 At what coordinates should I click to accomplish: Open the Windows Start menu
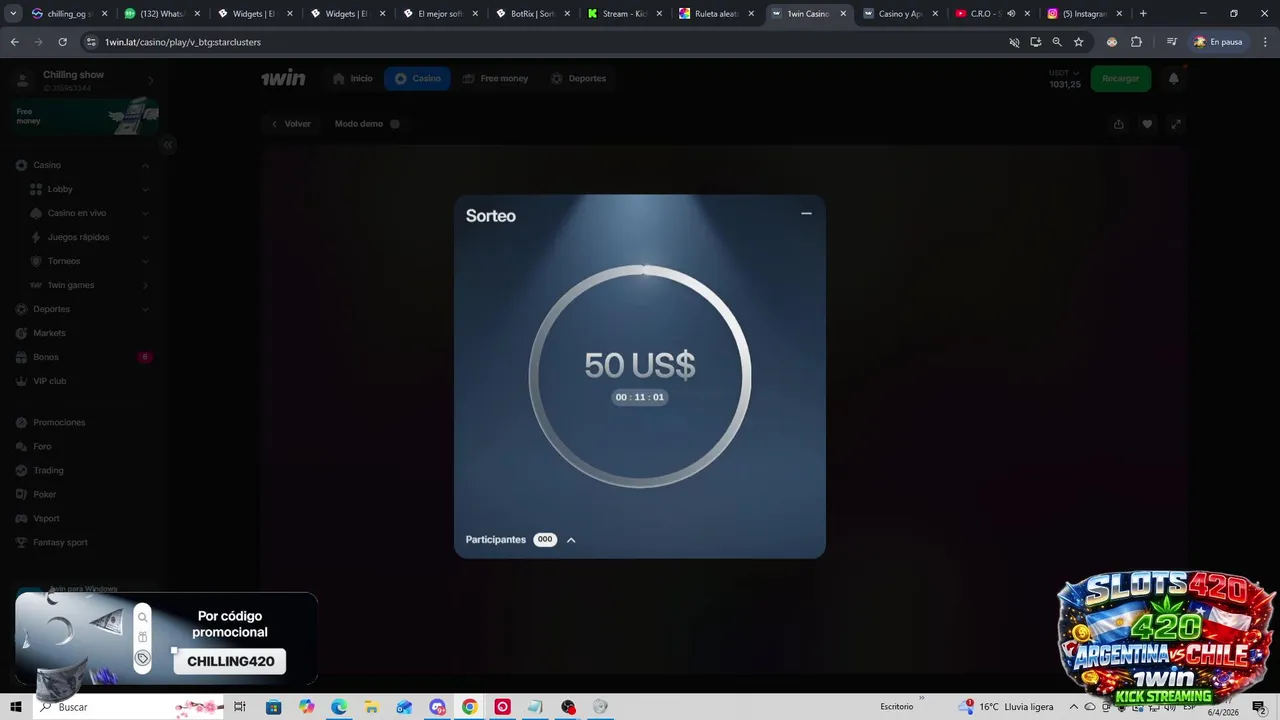tap(16, 707)
